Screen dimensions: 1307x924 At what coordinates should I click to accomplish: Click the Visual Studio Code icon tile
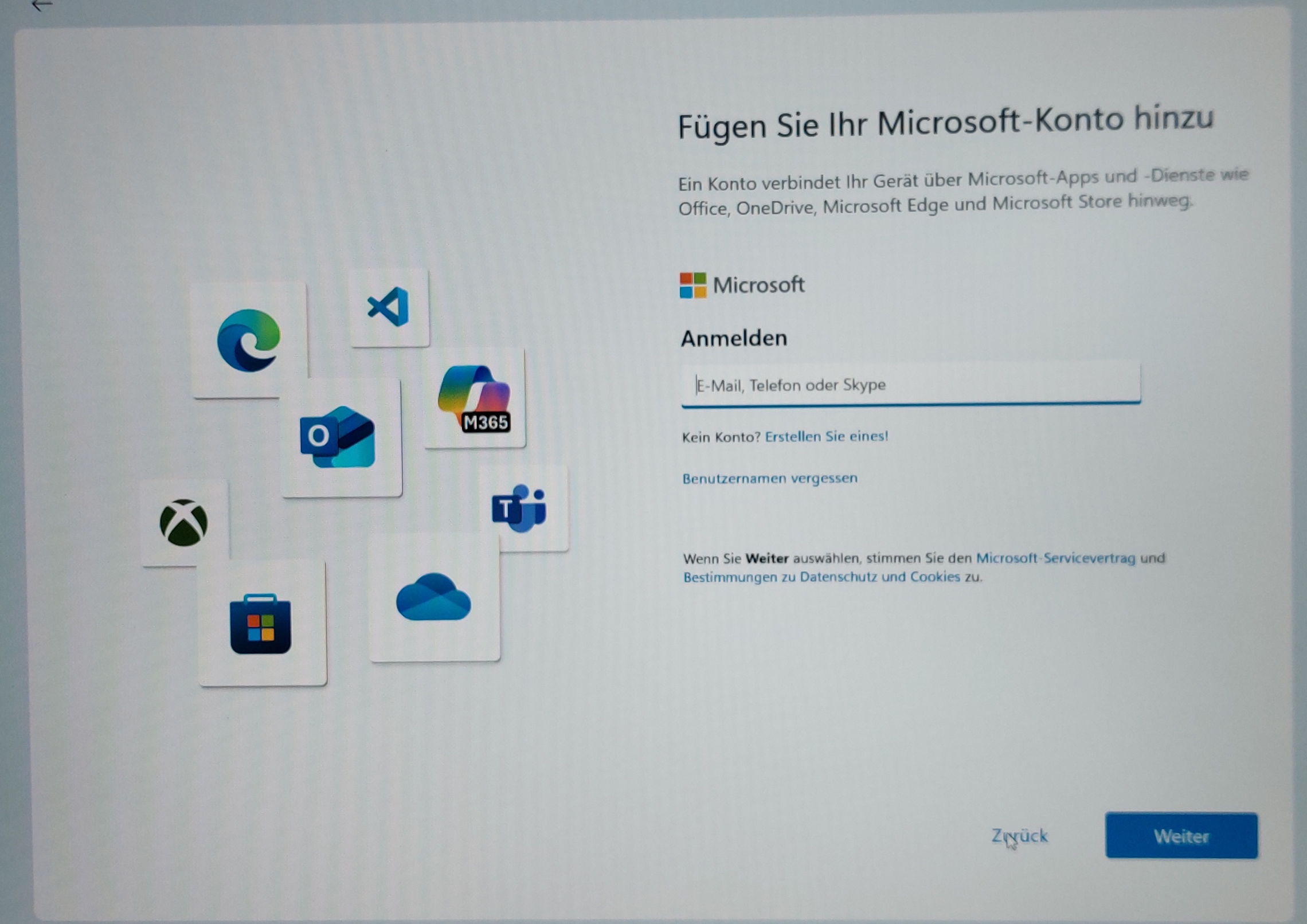pos(389,307)
